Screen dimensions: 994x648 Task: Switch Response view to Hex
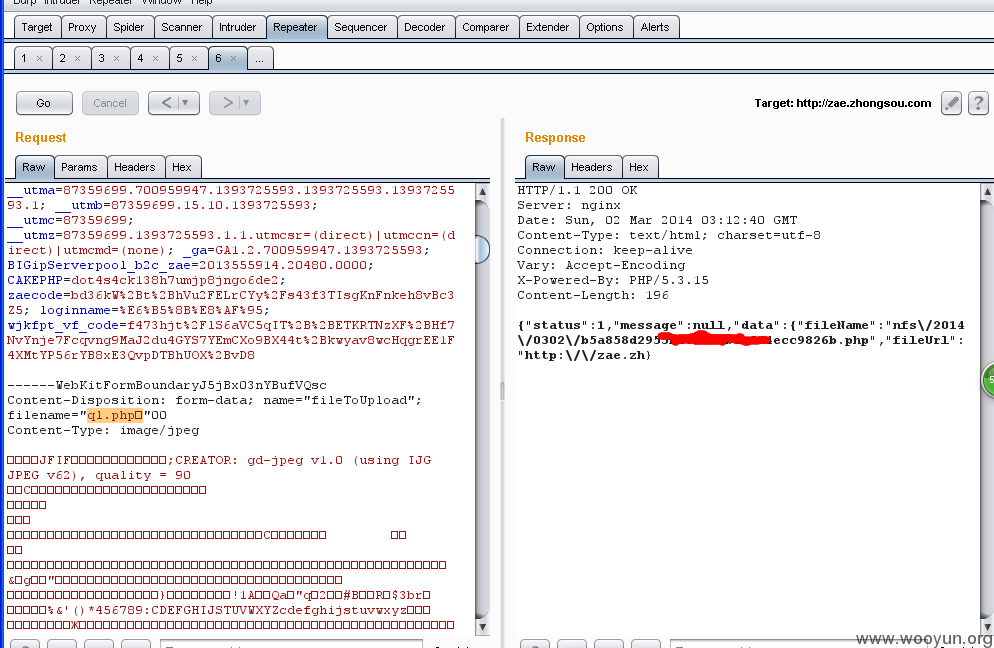click(x=638, y=167)
